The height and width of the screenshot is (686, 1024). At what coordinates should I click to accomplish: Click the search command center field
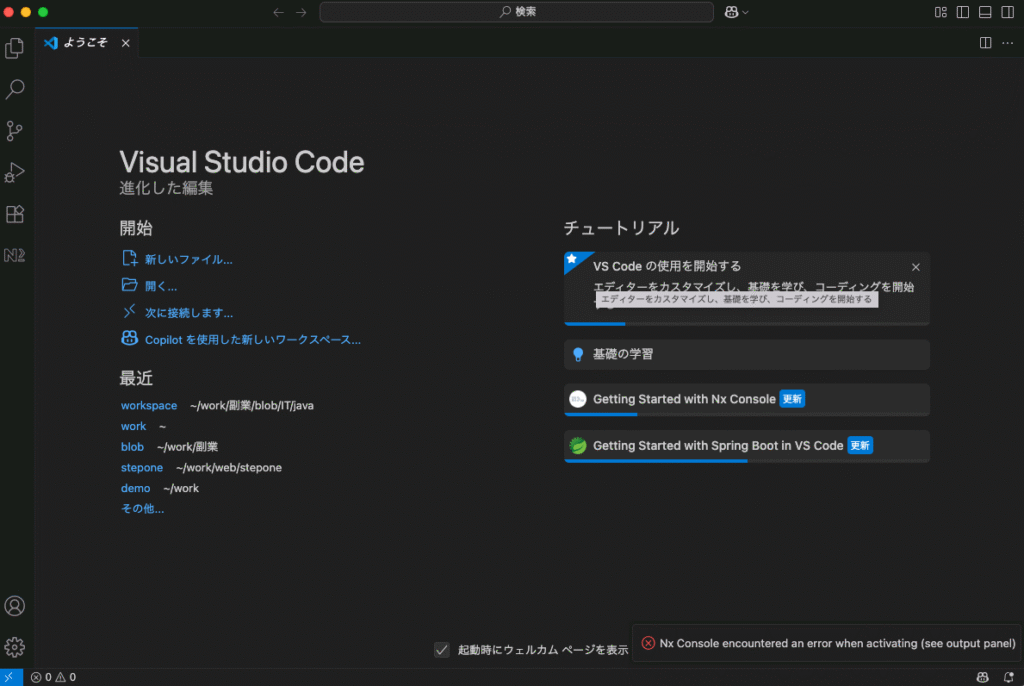[x=516, y=12]
